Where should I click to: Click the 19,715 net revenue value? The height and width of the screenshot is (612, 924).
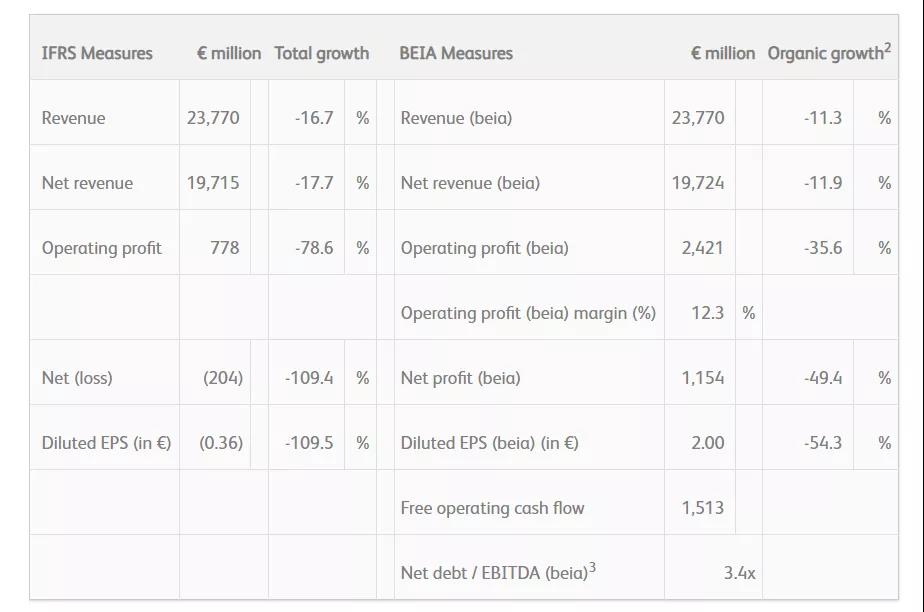213,183
